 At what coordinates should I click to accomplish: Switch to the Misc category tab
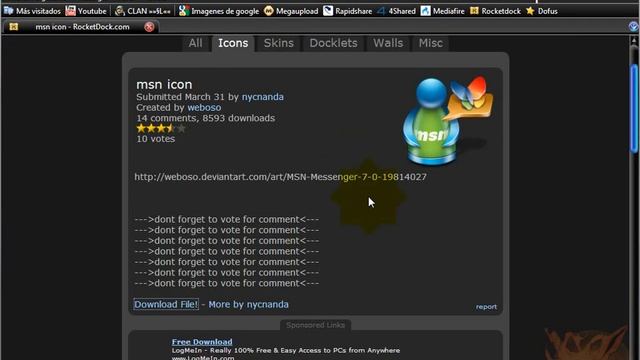point(431,43)
